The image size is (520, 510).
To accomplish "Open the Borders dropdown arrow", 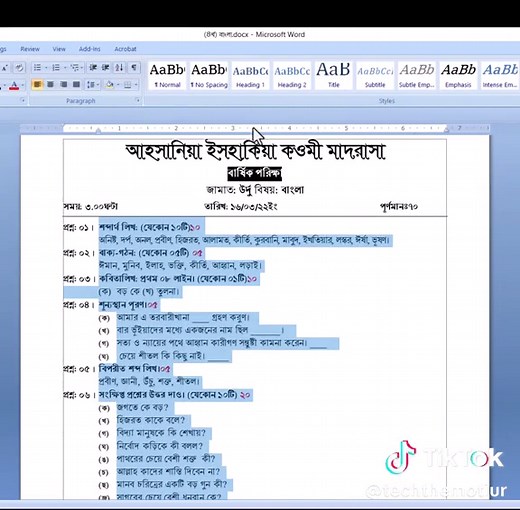I will pos(136,85).
